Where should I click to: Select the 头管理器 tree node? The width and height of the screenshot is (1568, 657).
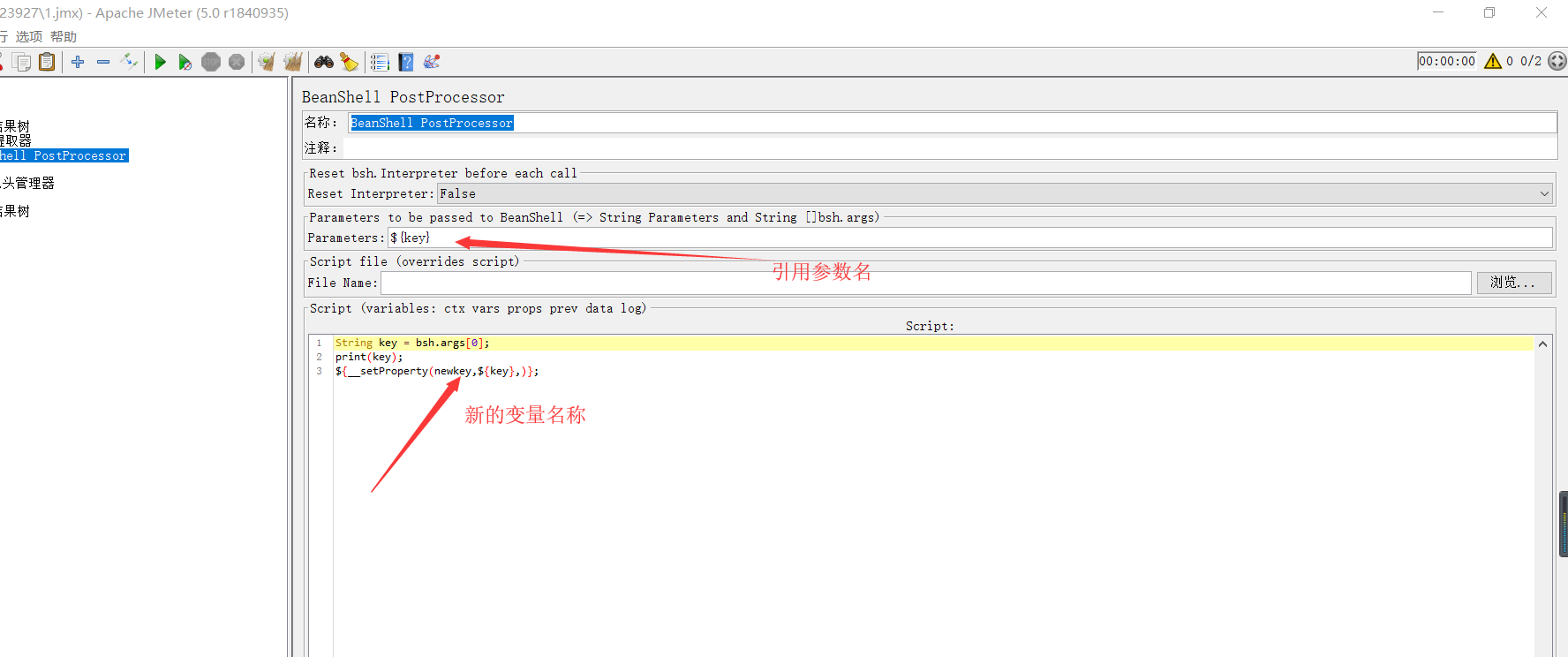tap(27, 183)
